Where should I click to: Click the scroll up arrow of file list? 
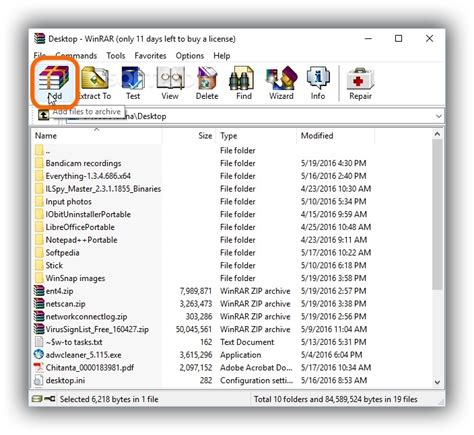tap(437, 134)
